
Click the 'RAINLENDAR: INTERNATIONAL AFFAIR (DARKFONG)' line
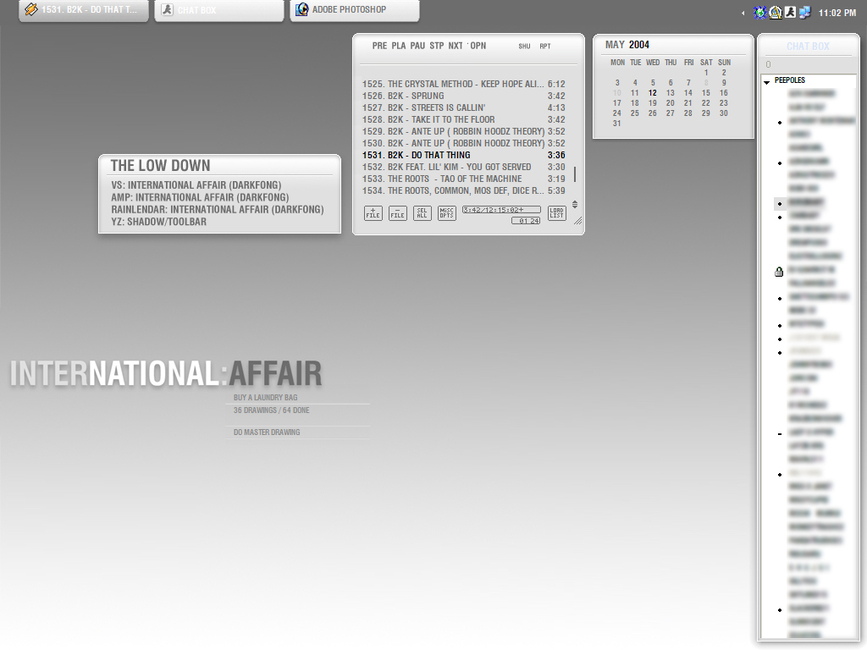tap(217, 209)
